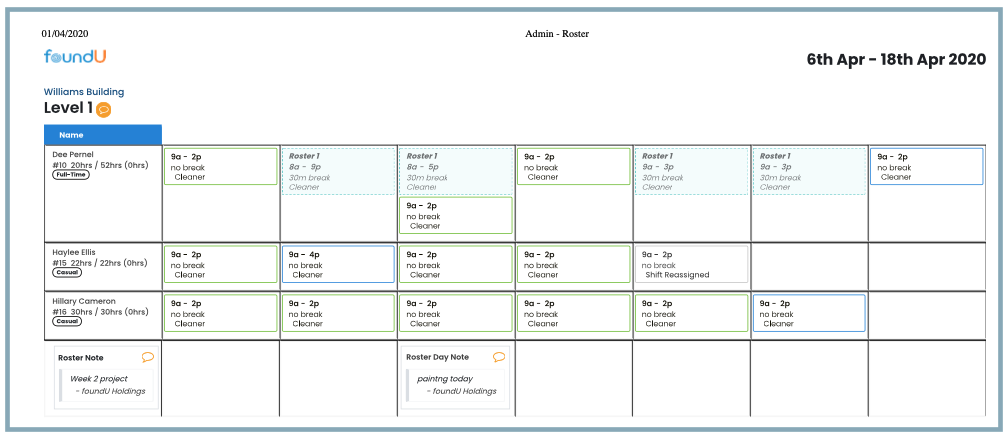Click the 6th Apr - 18th Apr 2020 date range

896,59
